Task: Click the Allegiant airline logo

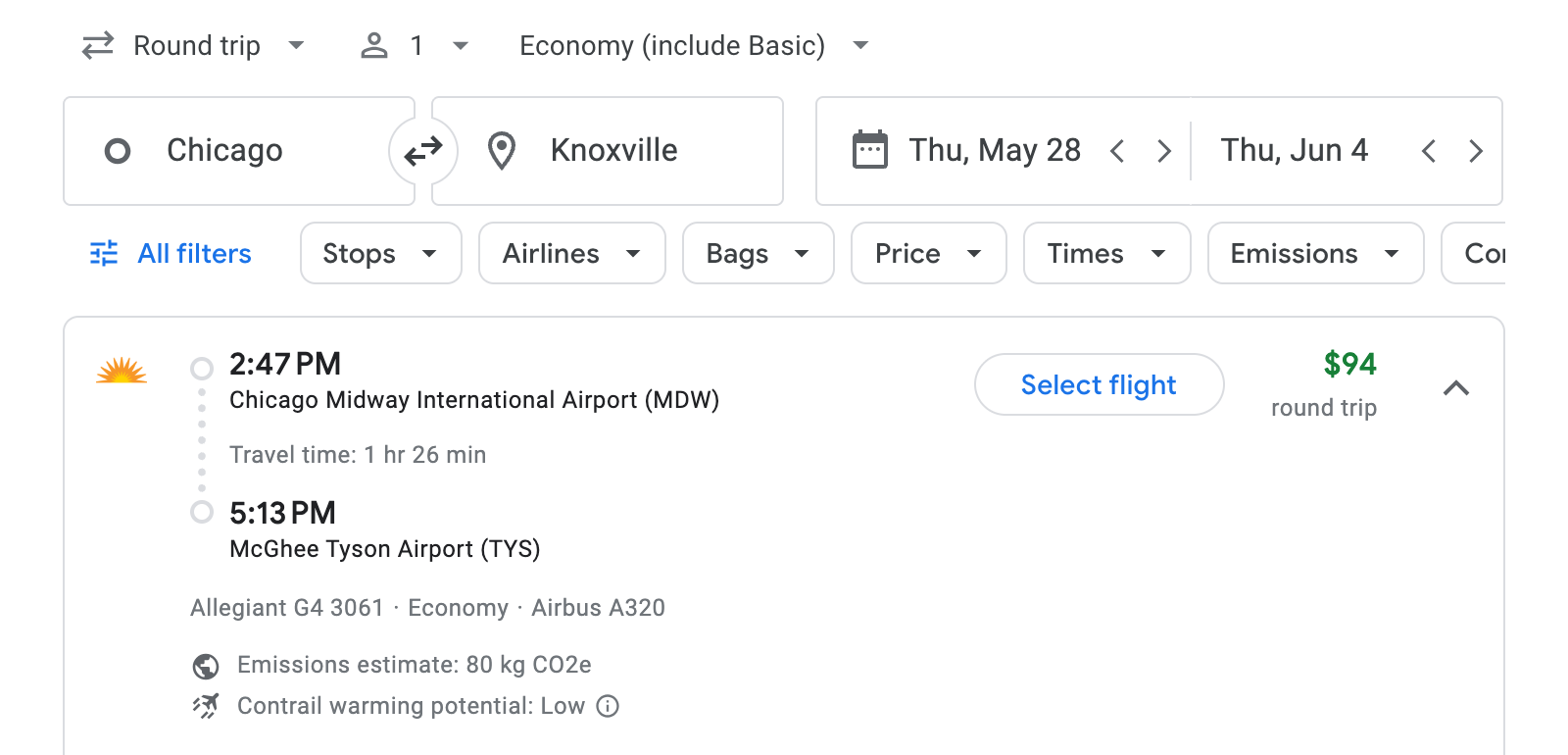Action: [122, 372]
